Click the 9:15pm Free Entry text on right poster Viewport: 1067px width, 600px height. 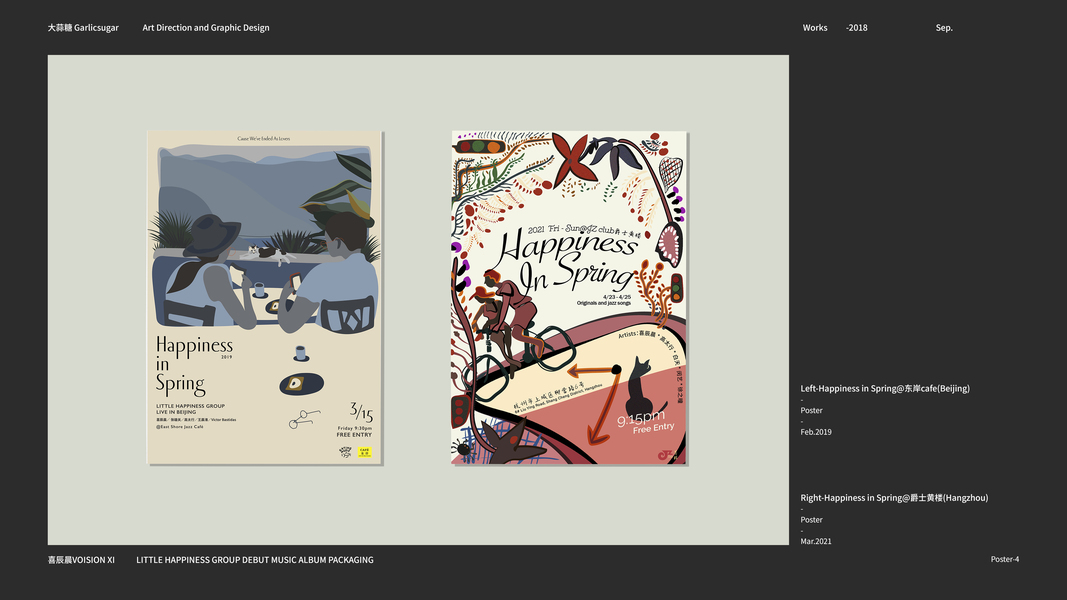click(644, 422)
